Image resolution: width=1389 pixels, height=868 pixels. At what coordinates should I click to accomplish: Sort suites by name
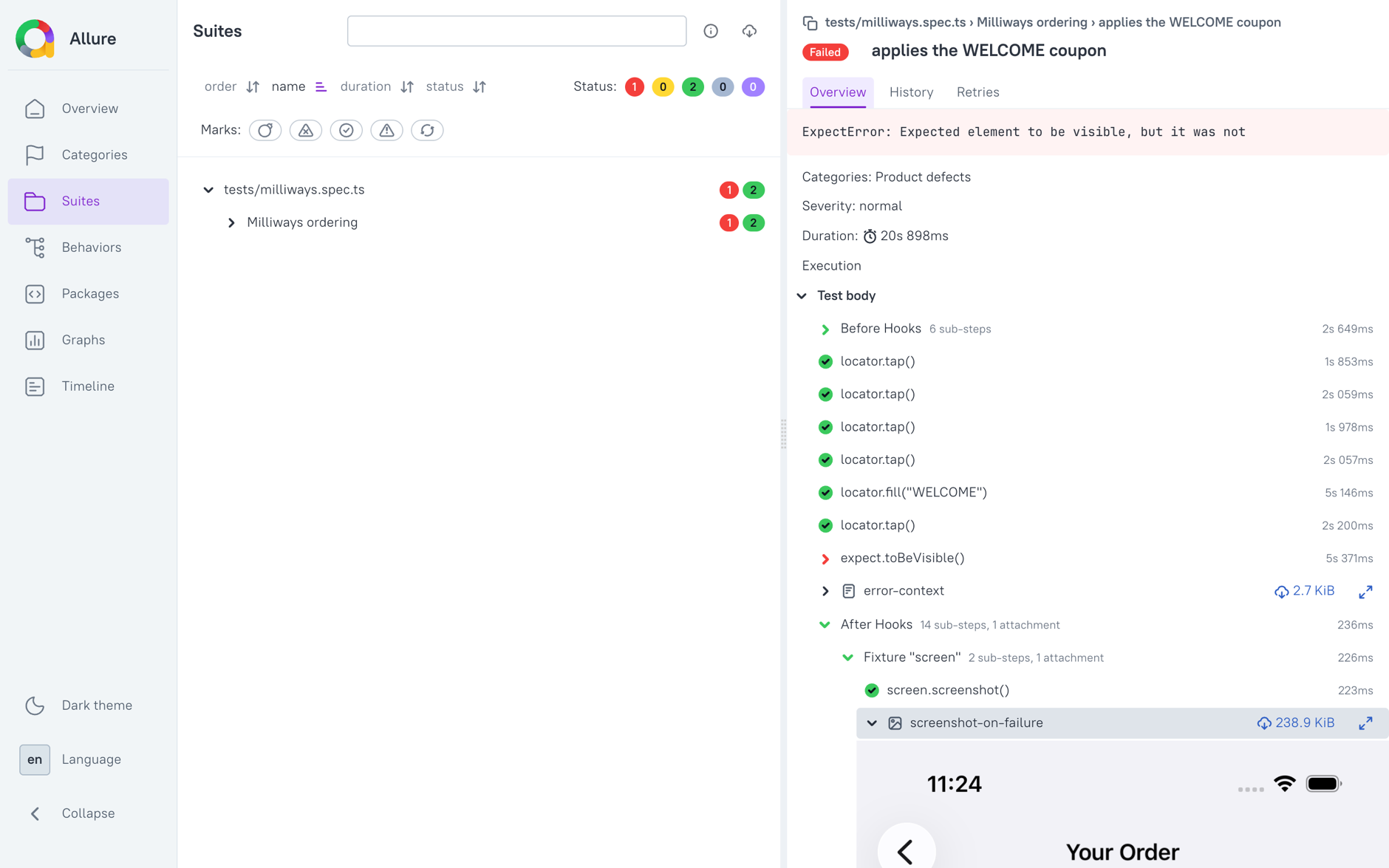point(298,86)
